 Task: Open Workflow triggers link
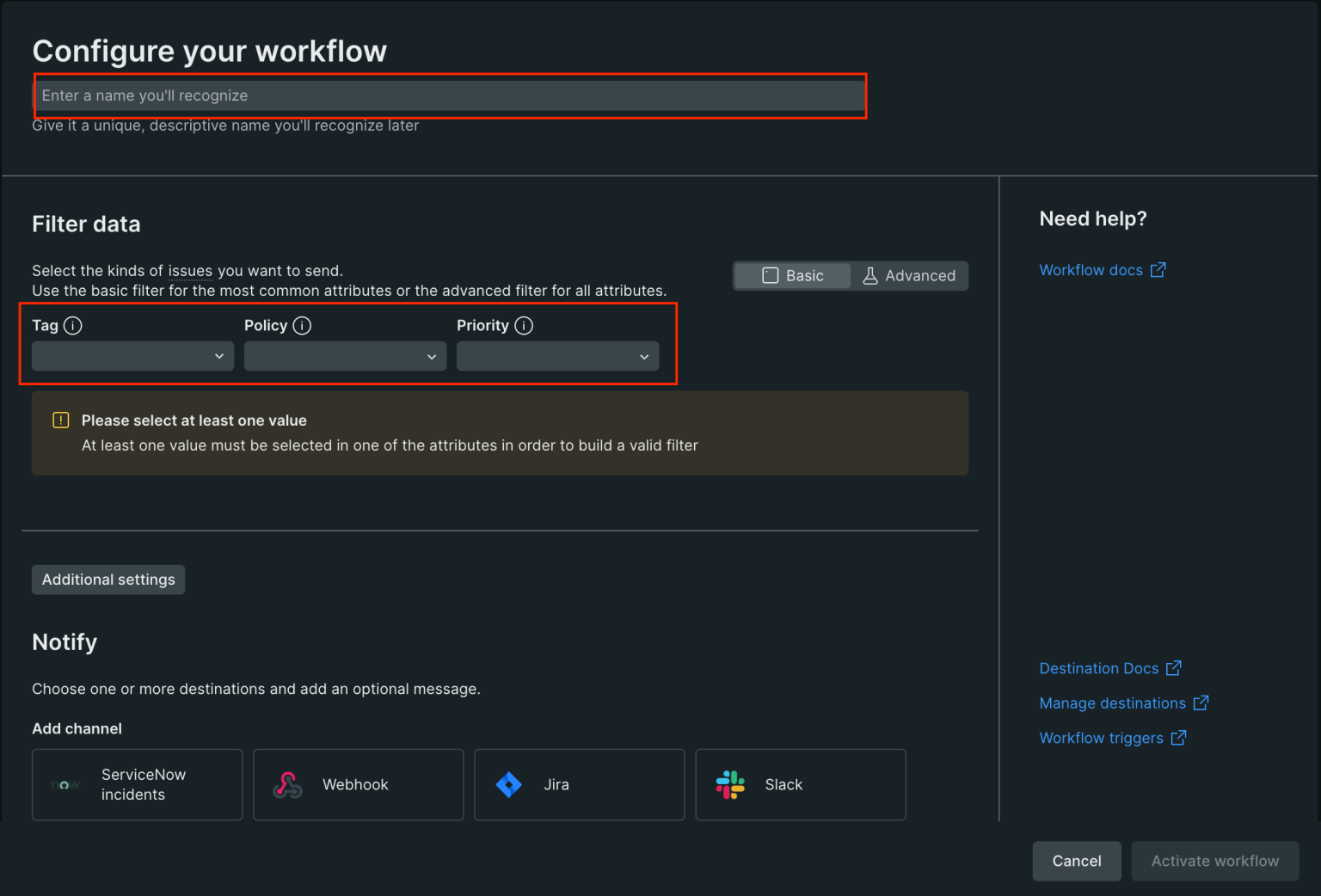tap(1113, 738)
